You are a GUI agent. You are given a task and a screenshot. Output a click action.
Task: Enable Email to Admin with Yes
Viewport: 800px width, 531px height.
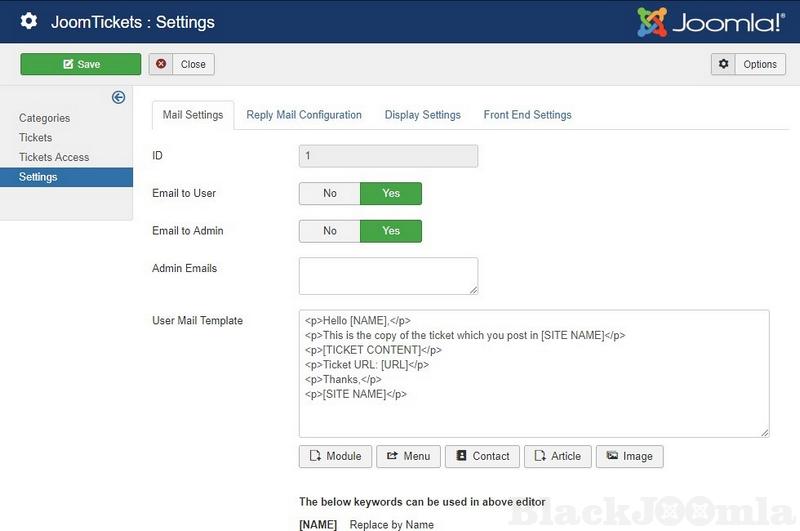point(391,231)
